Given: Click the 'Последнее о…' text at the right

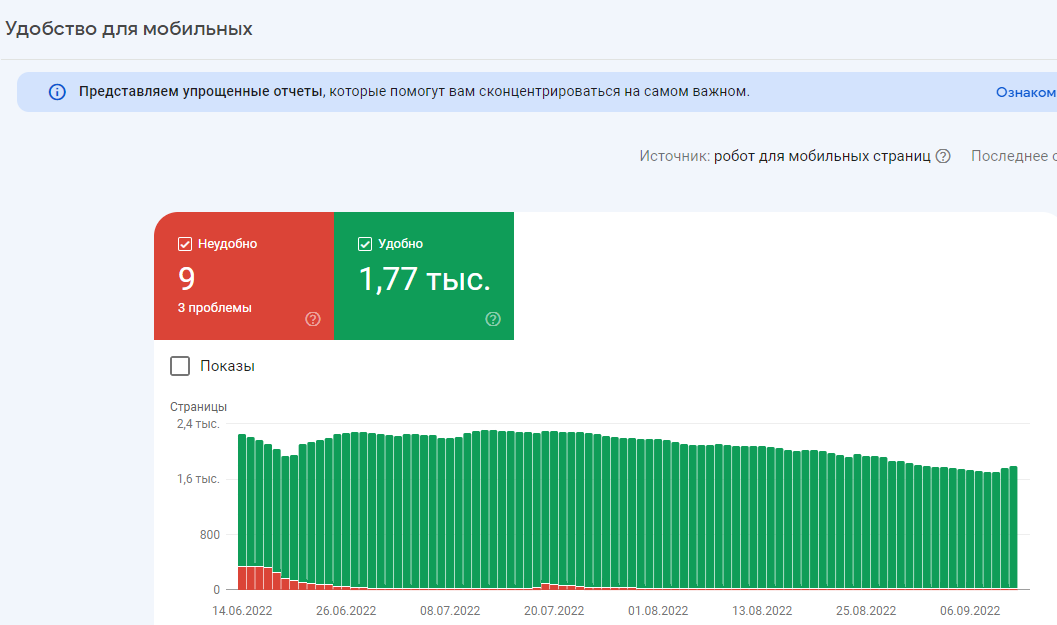Looking at the screenshot, I should tap(1013, 156).
